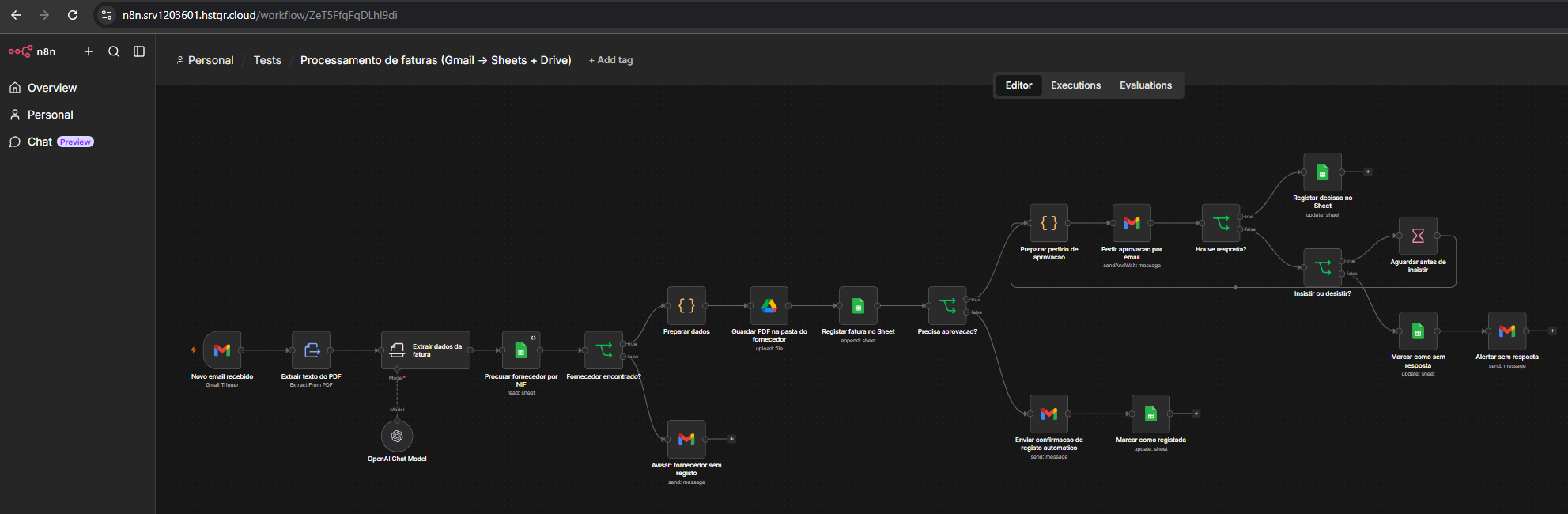Viewport: 1568px width, 514px height.
Task: Select the 'Fornecedor encontrado?' If node
Action: click(604, 350)
